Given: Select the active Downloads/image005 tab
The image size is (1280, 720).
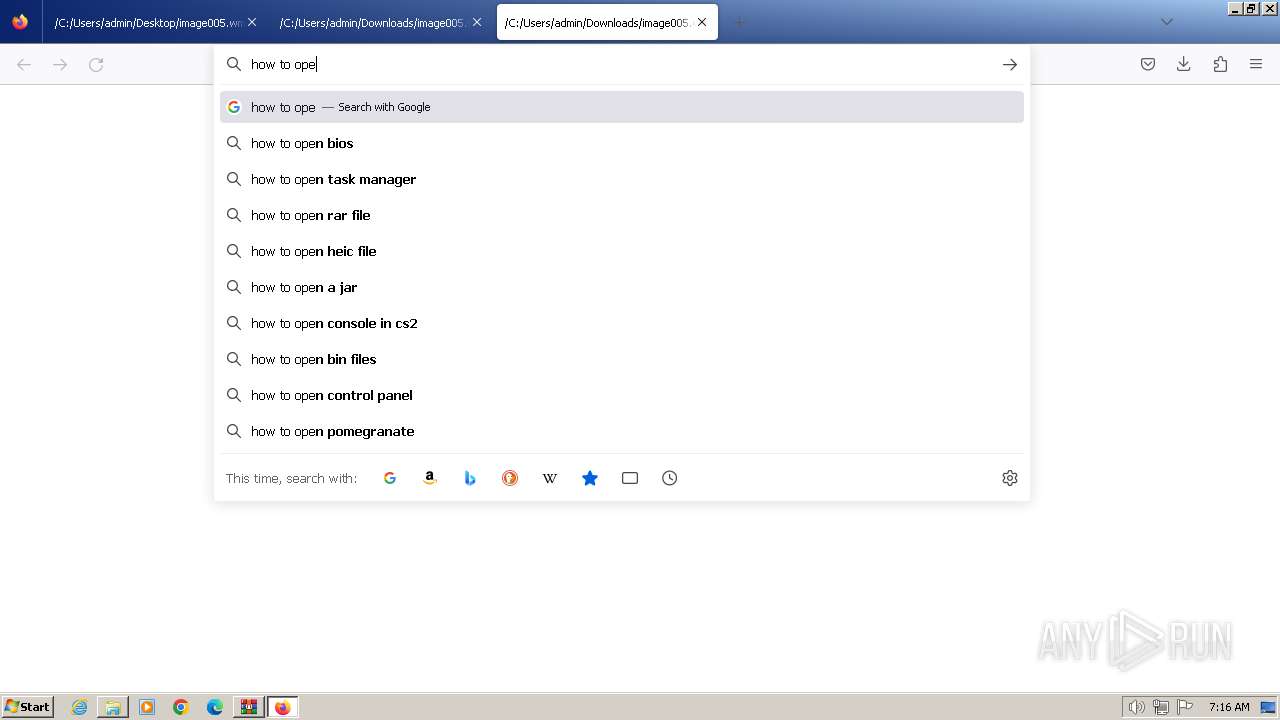Looking at the screenshot, I should (x=607, y=22).
